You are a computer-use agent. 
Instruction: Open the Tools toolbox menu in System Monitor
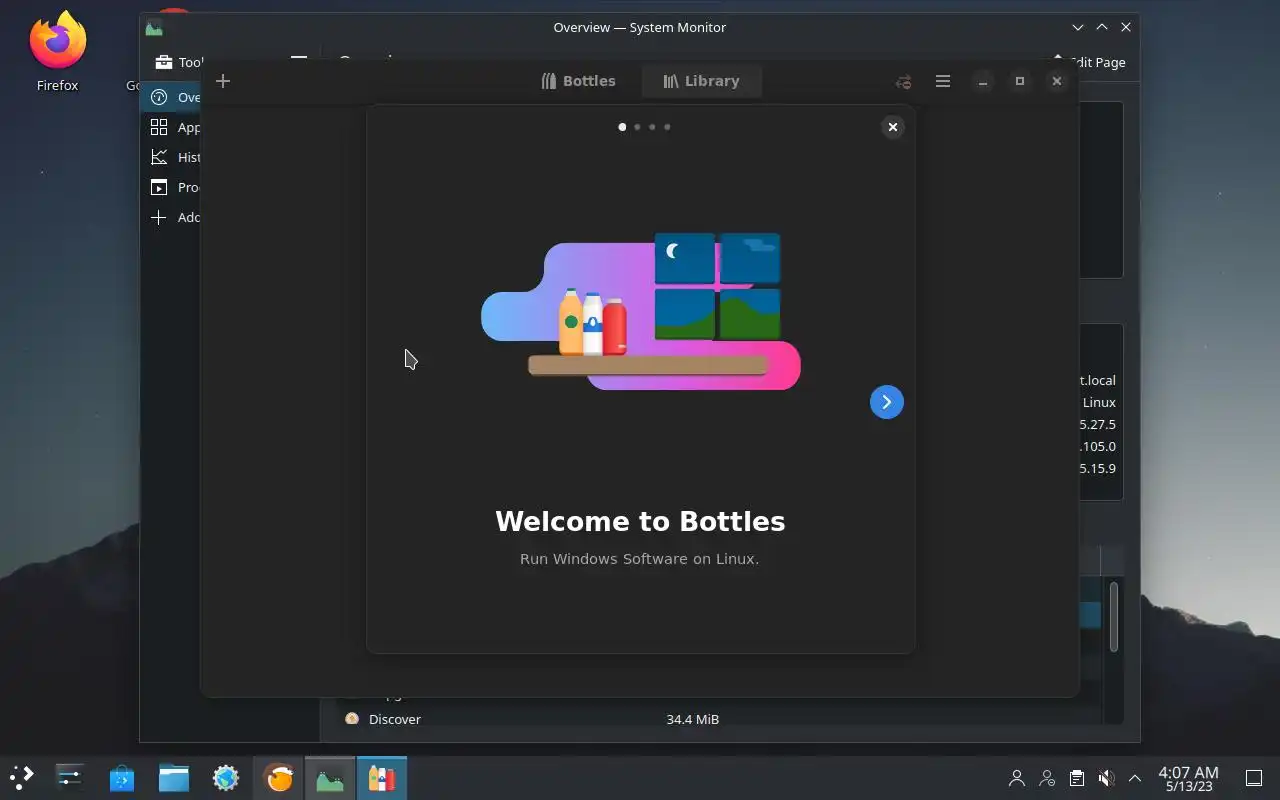178,62
